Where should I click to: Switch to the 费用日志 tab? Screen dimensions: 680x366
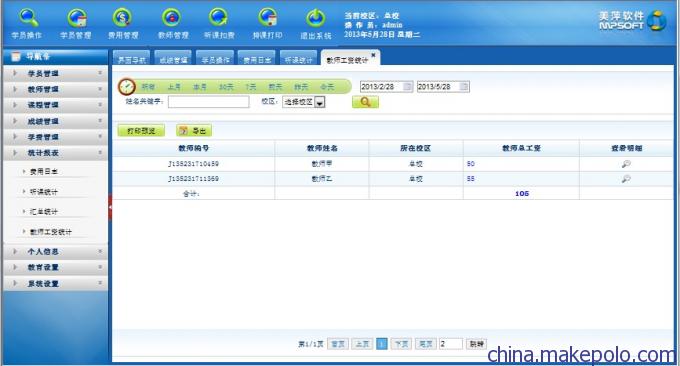point(257,59)
